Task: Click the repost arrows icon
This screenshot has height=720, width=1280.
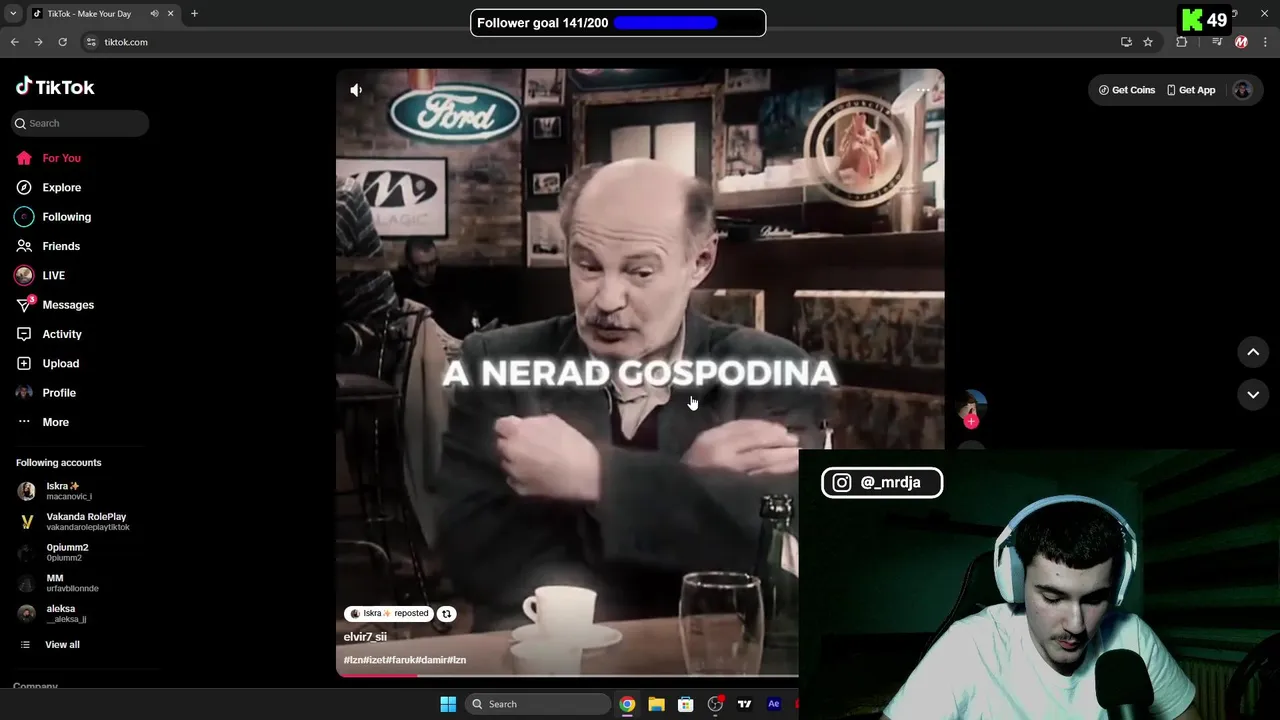Action: [446, 614]
